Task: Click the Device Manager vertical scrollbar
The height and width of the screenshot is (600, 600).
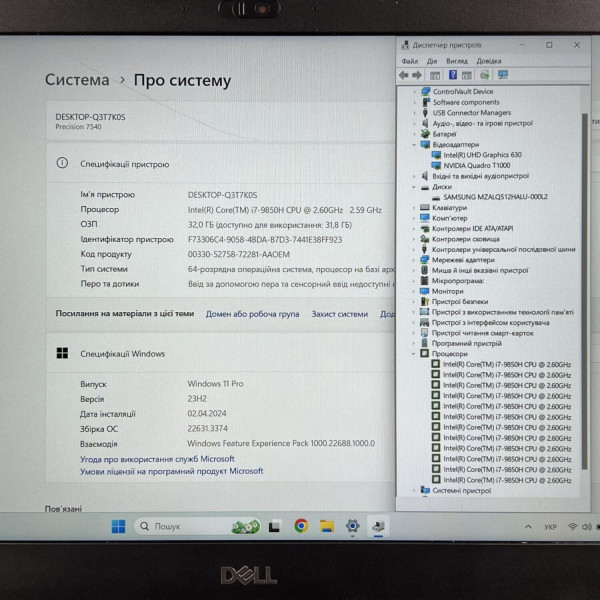Action: tap(584, 291)
